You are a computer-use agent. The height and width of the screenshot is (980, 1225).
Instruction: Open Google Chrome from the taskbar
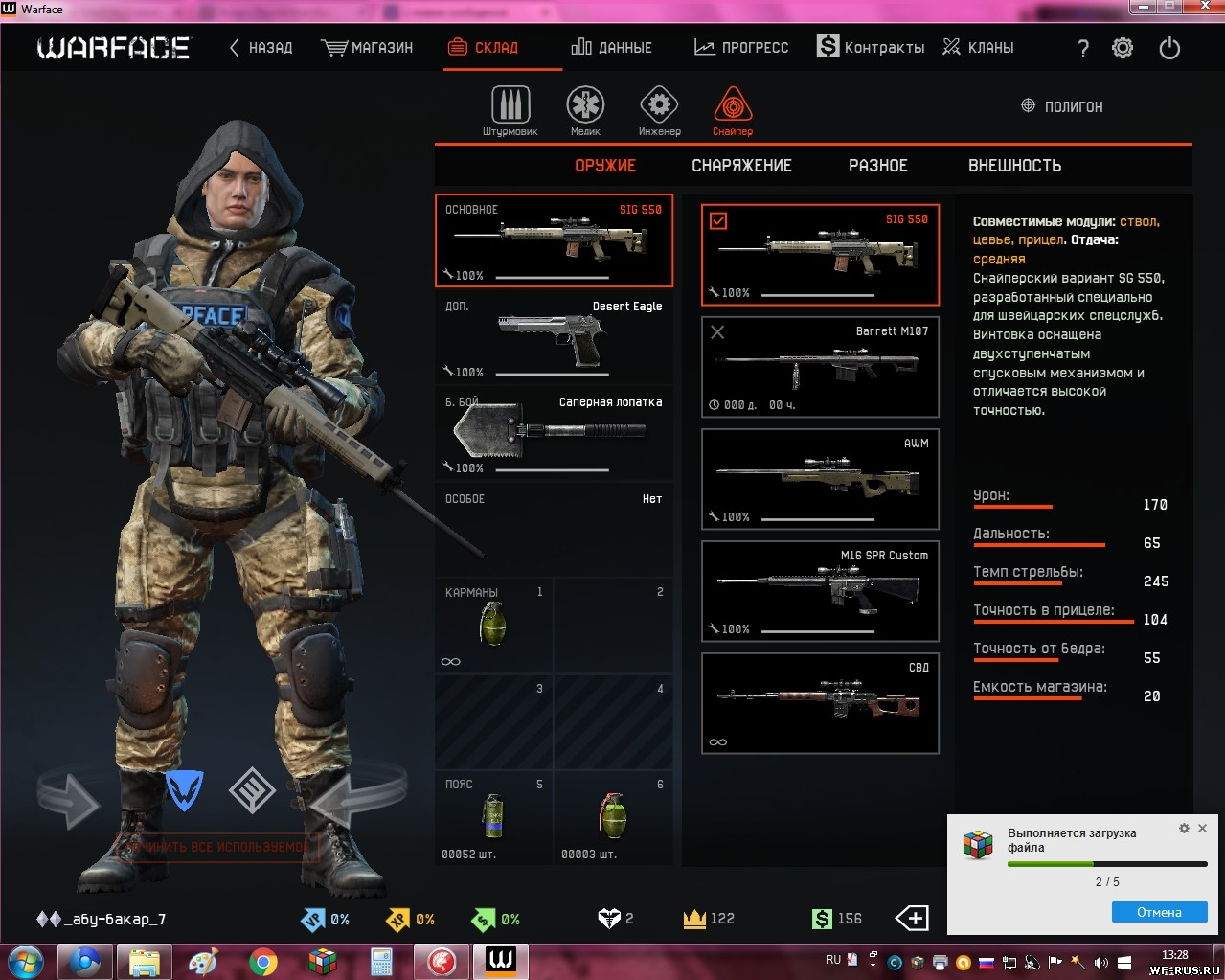pos(263,961)
